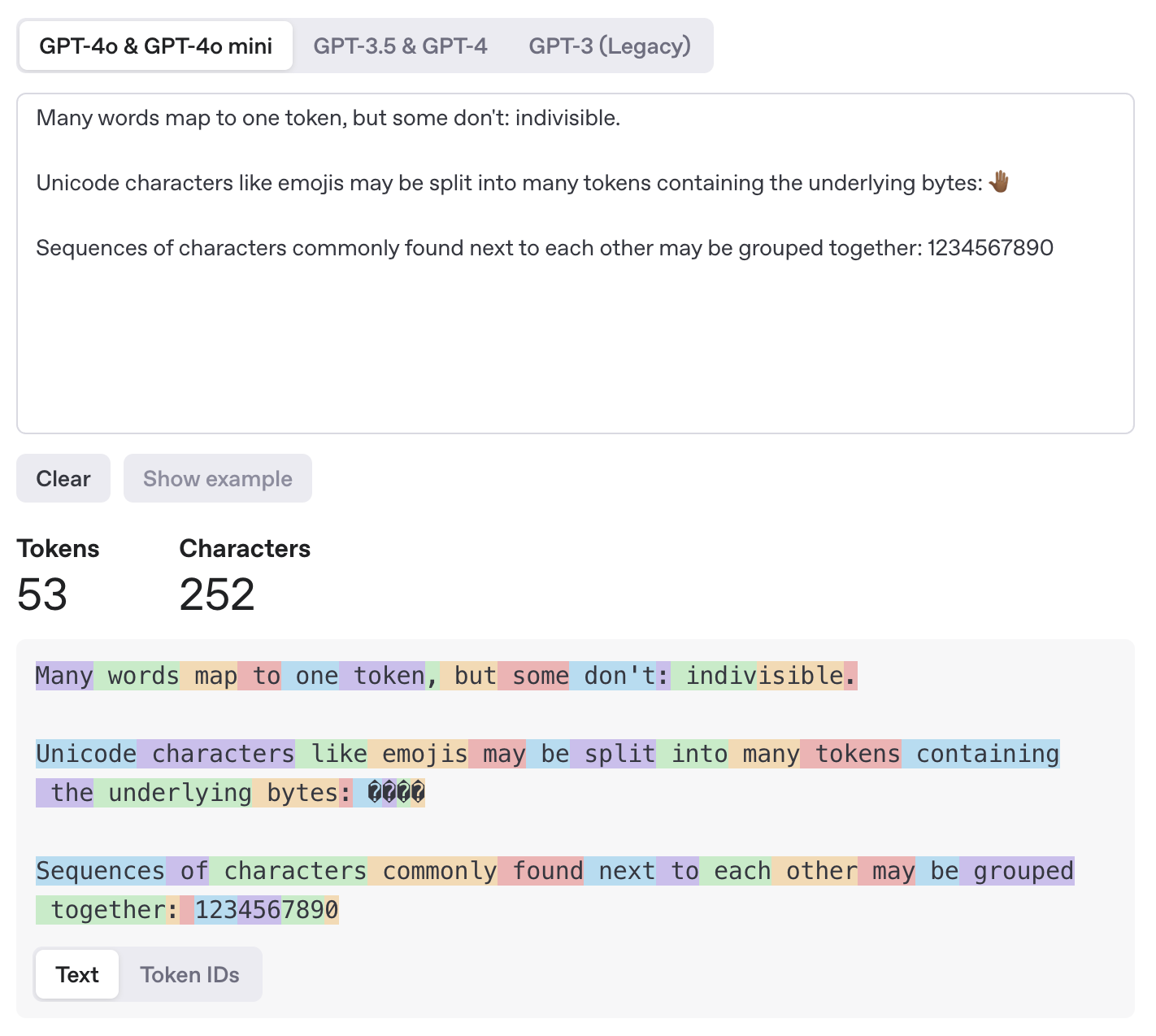
Task: Click the Tokens count value 53
Action: pos(42,595)
